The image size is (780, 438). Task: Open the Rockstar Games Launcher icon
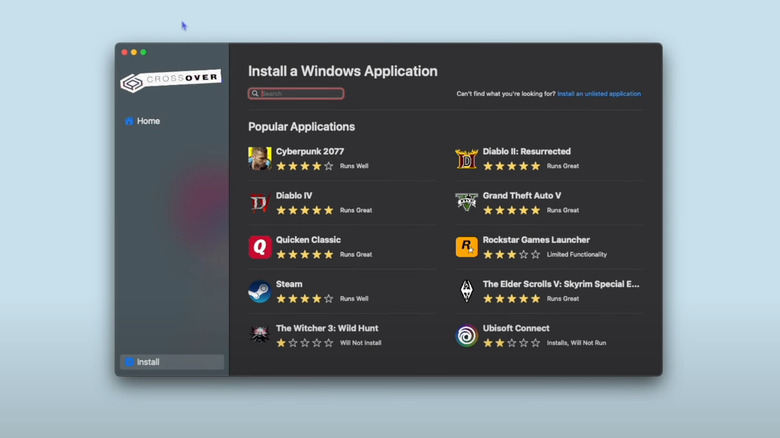(466, 247)
